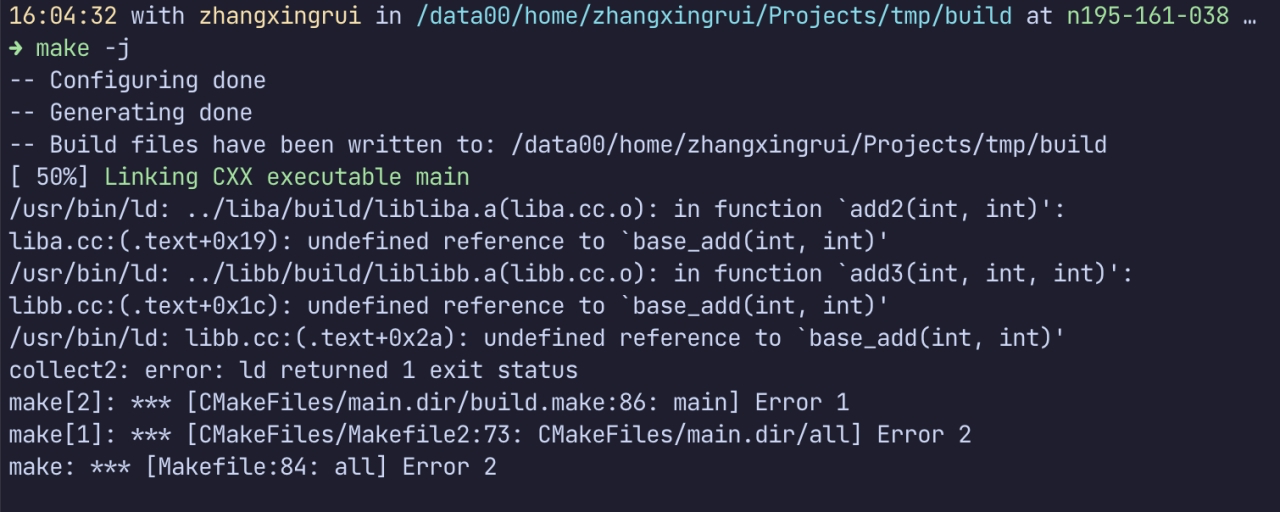The height and width of the screenshot is (512, 1280).
Task: Click the ellipsis ending the prompt line
Action: 1248,17
